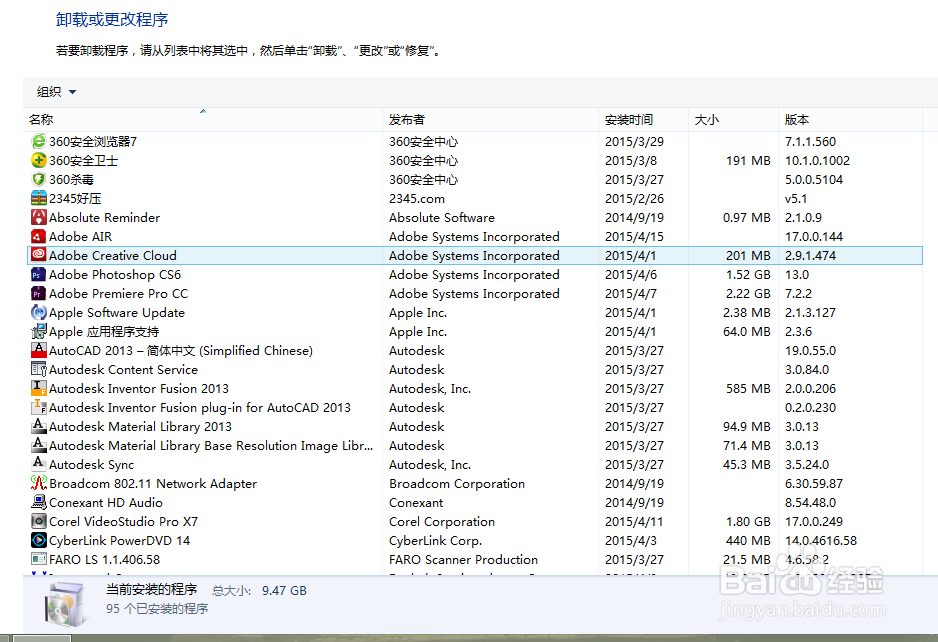Select the AutoCAD 2013 Simplified Chinese name
The image size is (938, 642).
click(181, 351)
